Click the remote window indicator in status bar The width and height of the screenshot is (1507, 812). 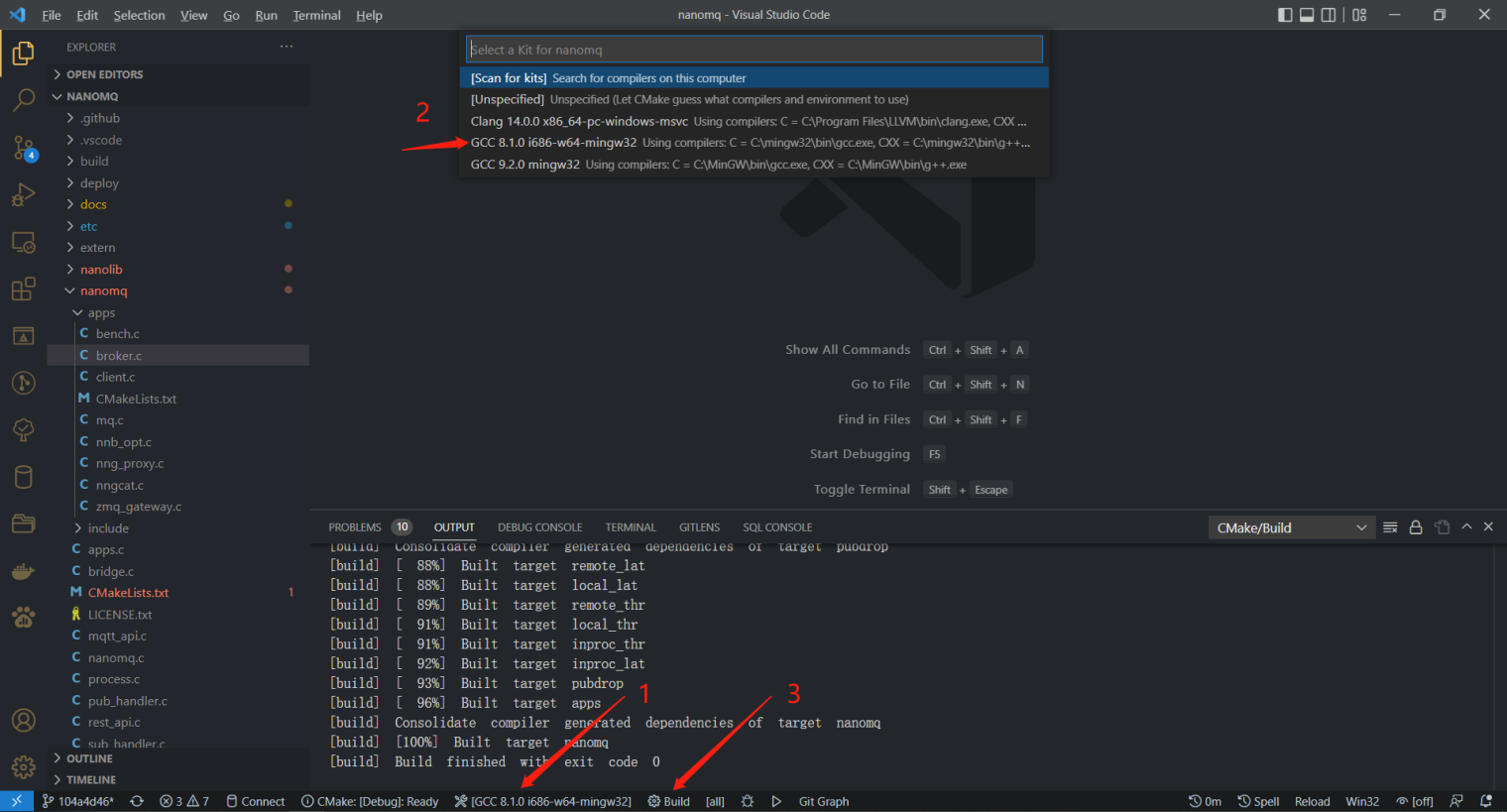[x=17, y=801]
